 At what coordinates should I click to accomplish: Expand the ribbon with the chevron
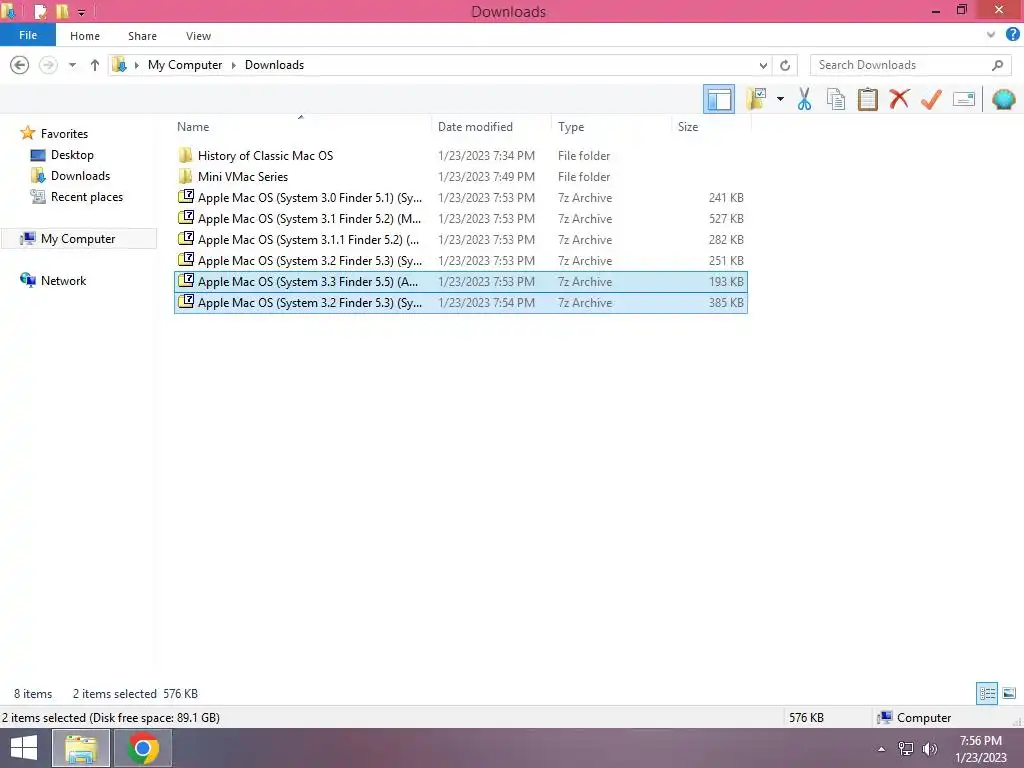pos(991,35)
